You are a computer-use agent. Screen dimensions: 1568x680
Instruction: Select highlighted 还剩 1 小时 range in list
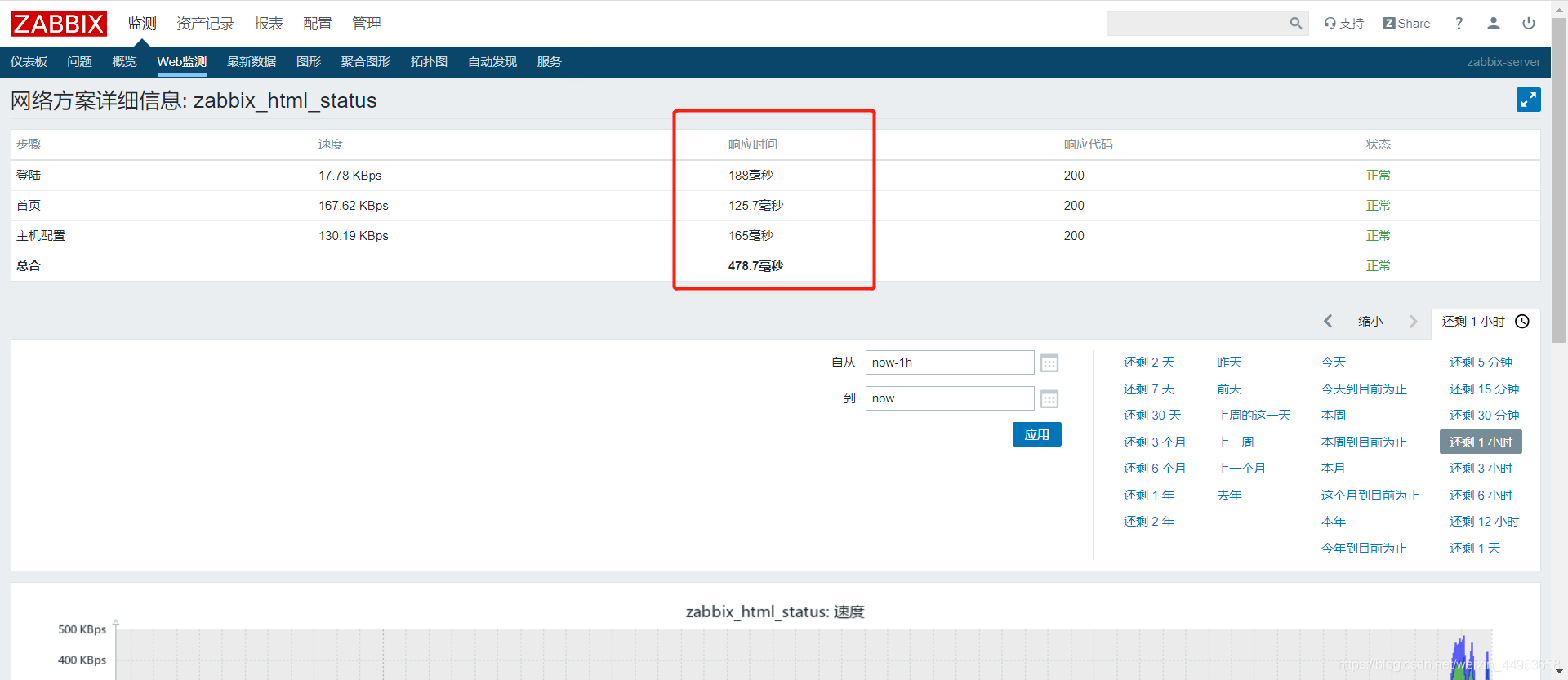(x=1481, y=442)
